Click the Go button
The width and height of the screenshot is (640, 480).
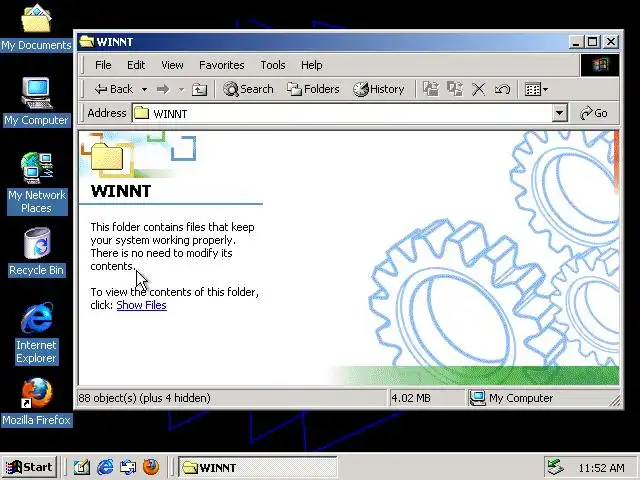coord(594,113)
